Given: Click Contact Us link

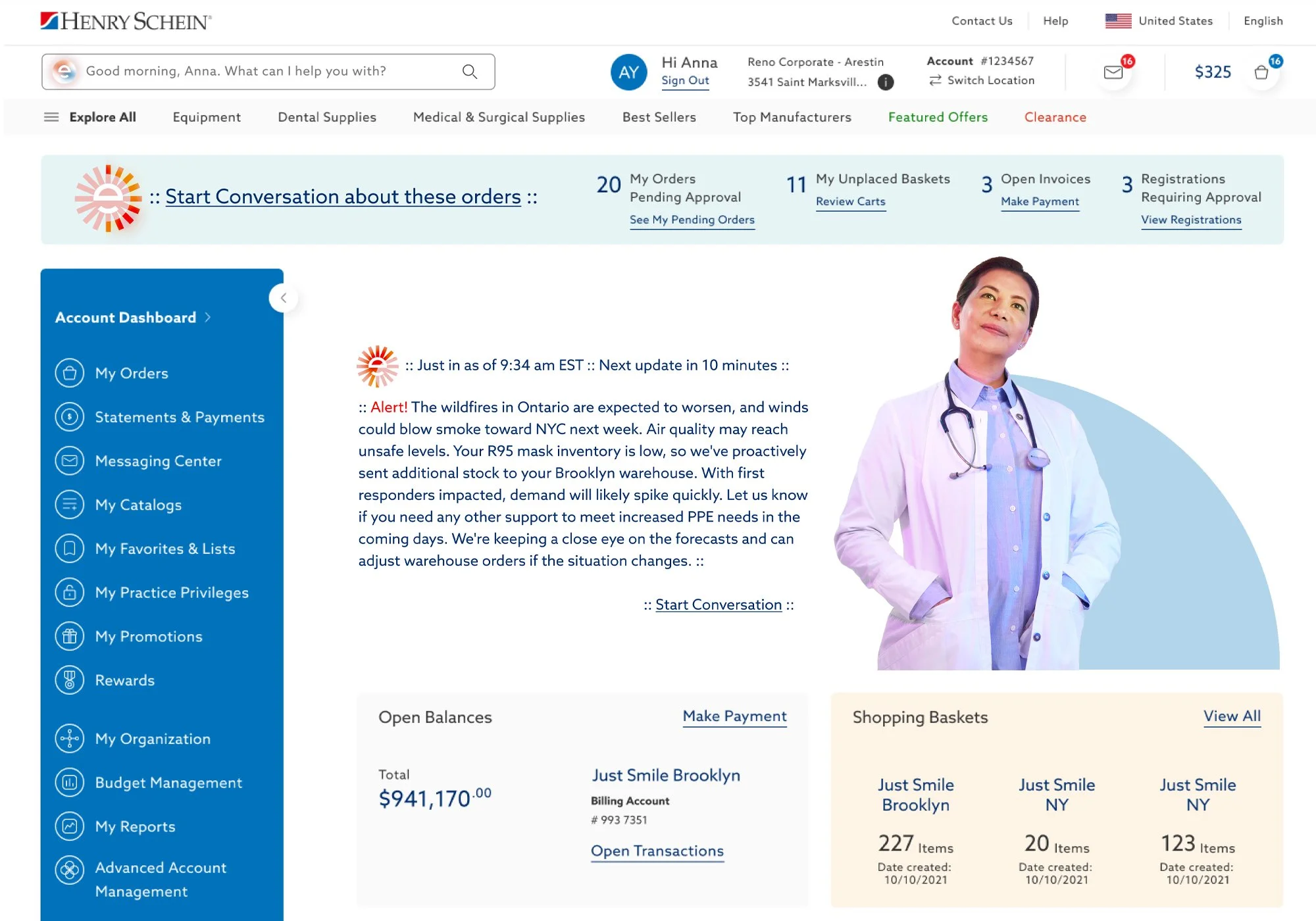Looking at the screenshot, I should pos(982,21).
